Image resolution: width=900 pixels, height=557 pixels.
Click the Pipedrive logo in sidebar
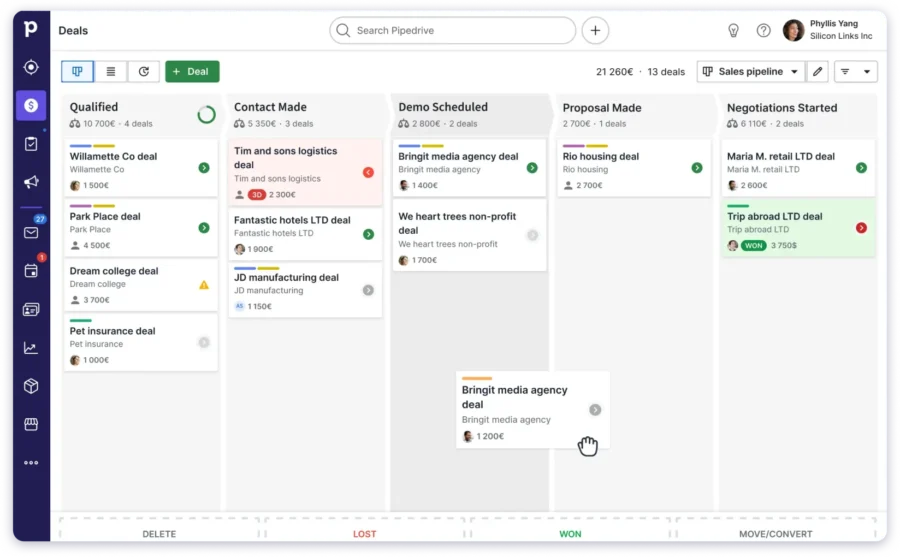[30, 28]
